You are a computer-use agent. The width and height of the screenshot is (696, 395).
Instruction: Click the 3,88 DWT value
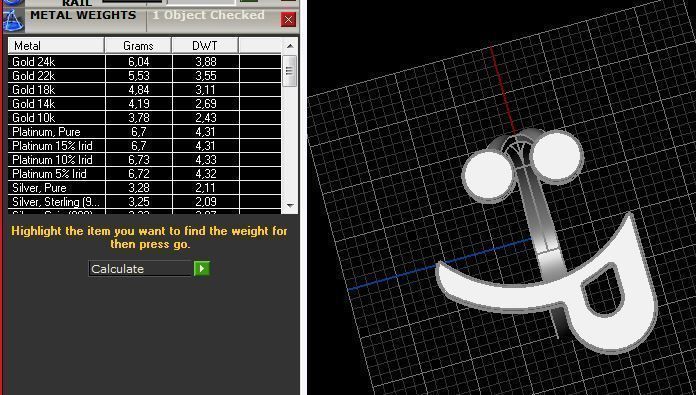tap(206, 62)
